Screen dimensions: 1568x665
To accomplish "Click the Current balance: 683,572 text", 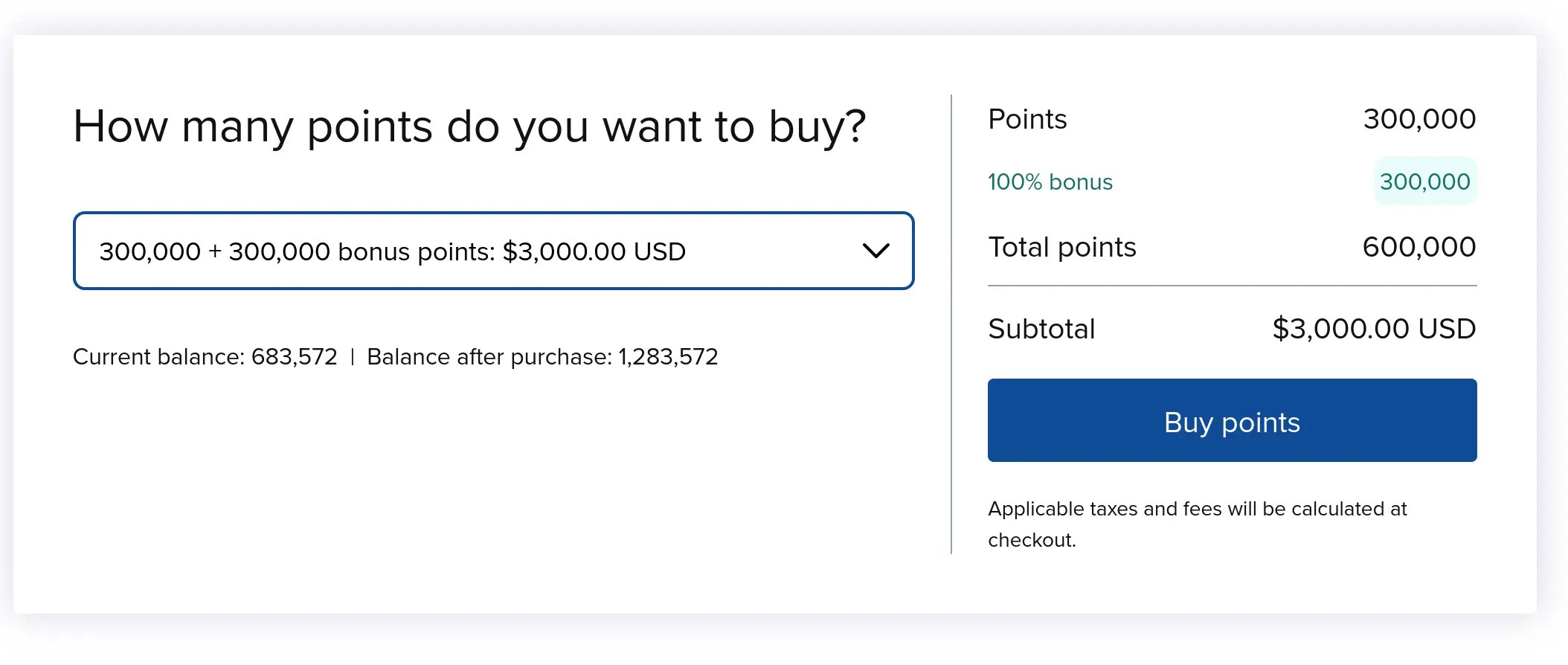I will coord(205,357).
